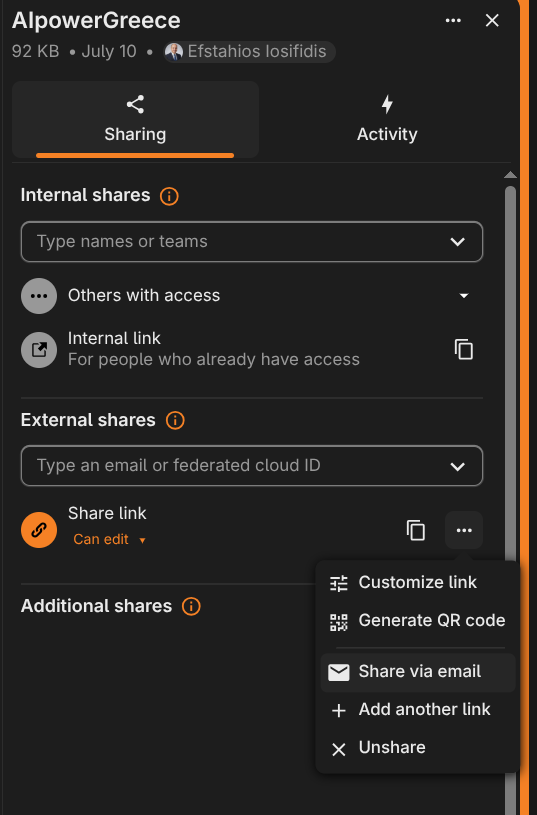Select the Sharing tab
The height and width of the screenshot is (815, 537).
pyautogui.click(x=135, y=120)
